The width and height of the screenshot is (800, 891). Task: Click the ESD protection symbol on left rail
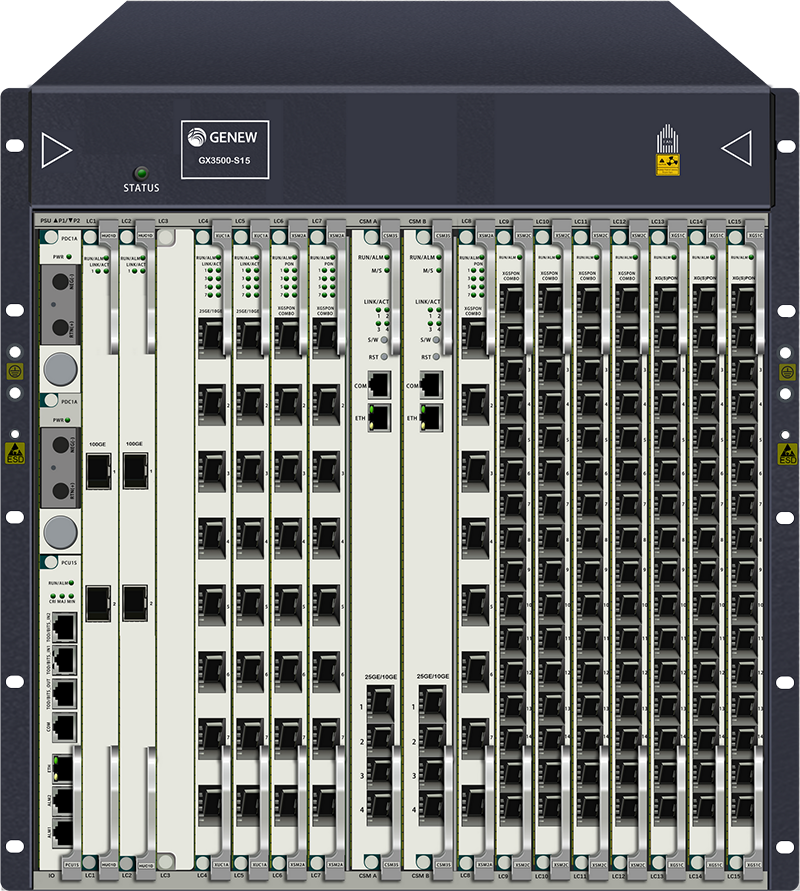13,453
